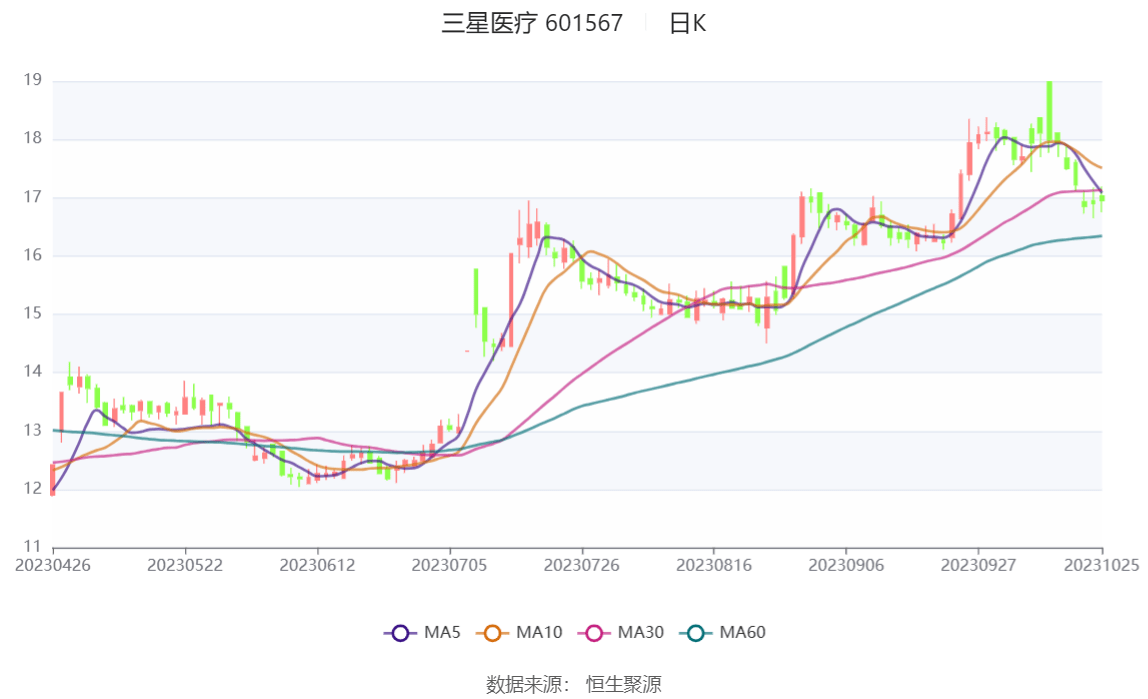Hide the MA10 series via its text label
The width and height of the screenshot is (1148, 699).
click(540, 633)
